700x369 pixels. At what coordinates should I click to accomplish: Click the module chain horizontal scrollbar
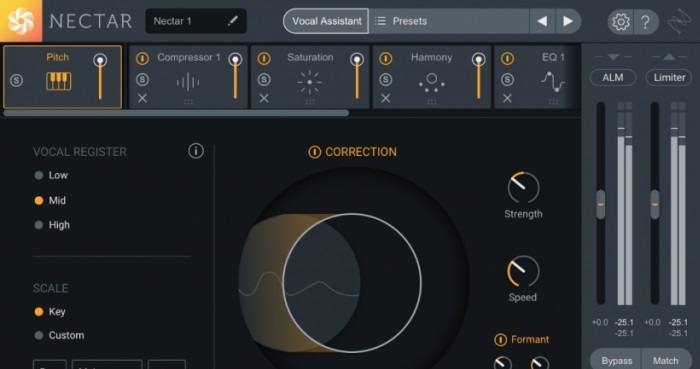[x=176, y=113]
